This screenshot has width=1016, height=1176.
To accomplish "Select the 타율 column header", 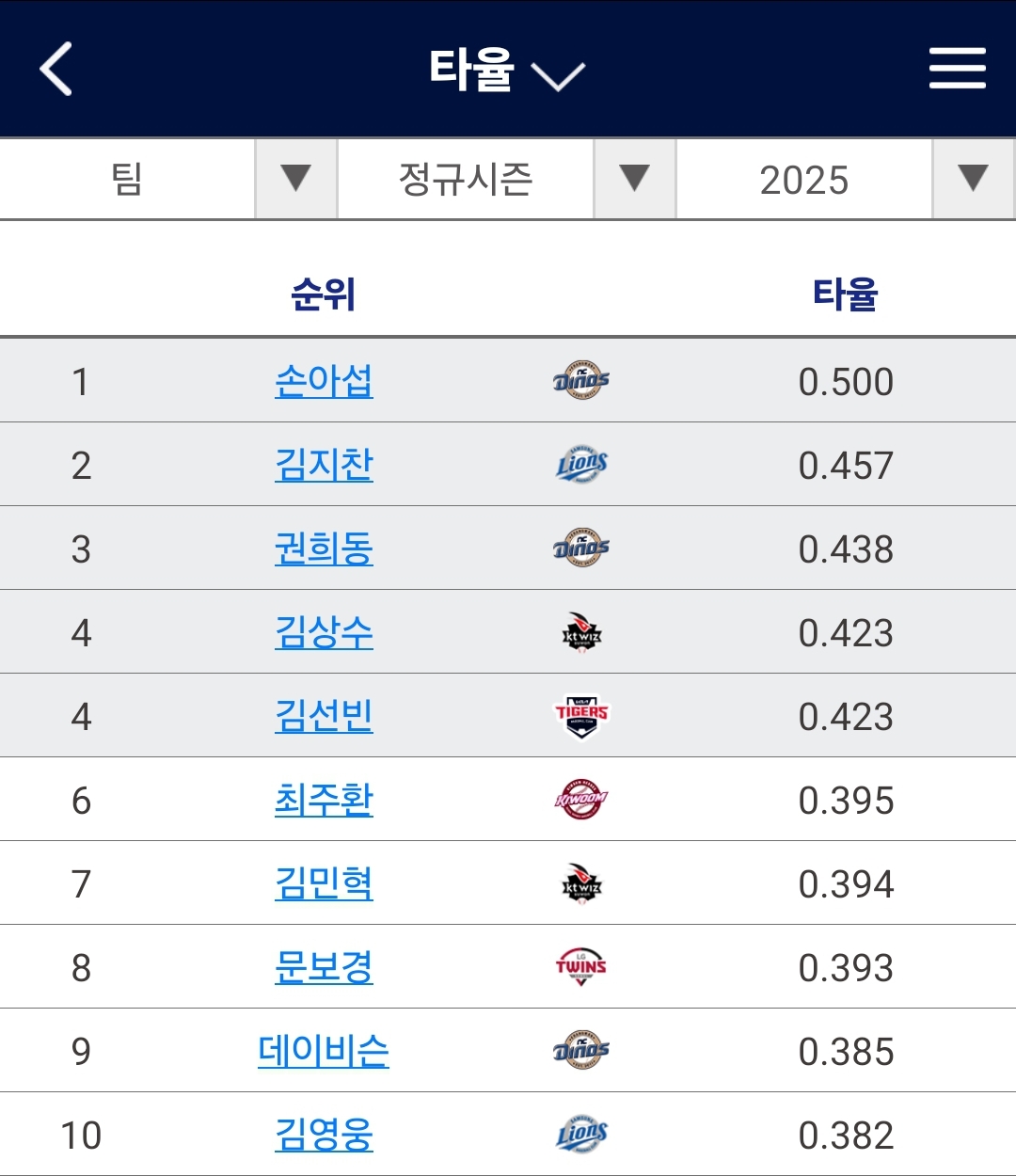I will point(845,294).
